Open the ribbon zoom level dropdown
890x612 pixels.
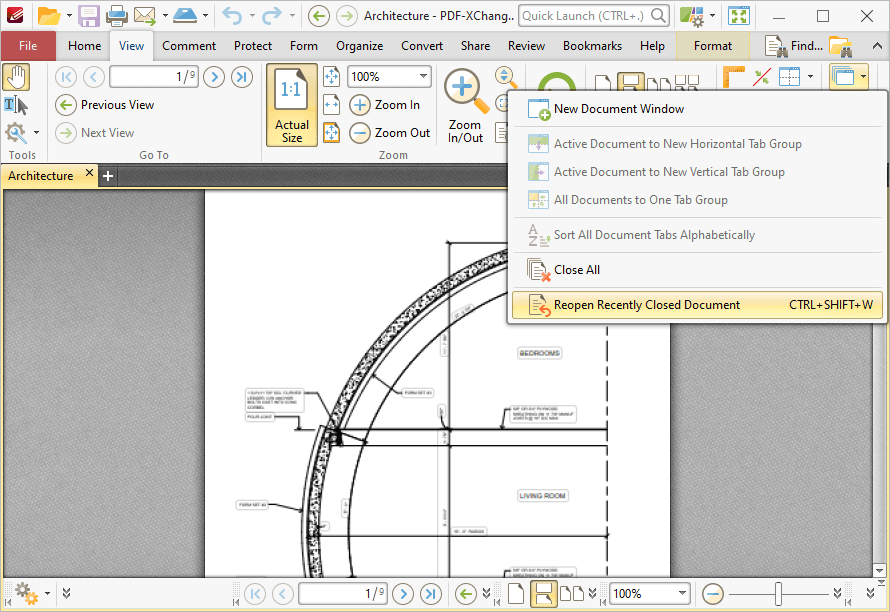pos(423,77)
